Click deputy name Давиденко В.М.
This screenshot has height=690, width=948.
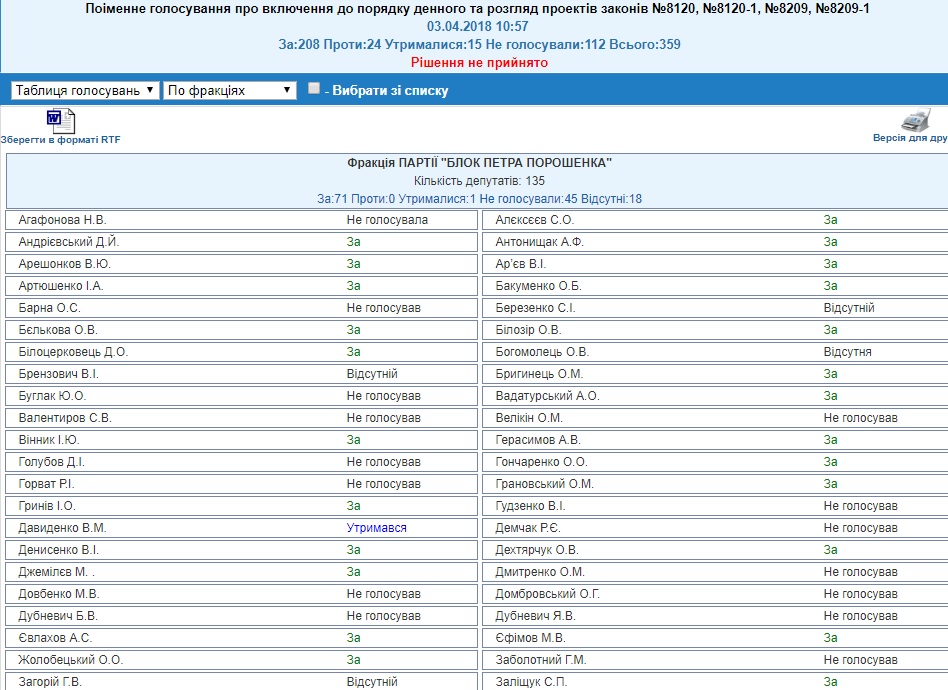pyautogui.click(x=62, y=528)
